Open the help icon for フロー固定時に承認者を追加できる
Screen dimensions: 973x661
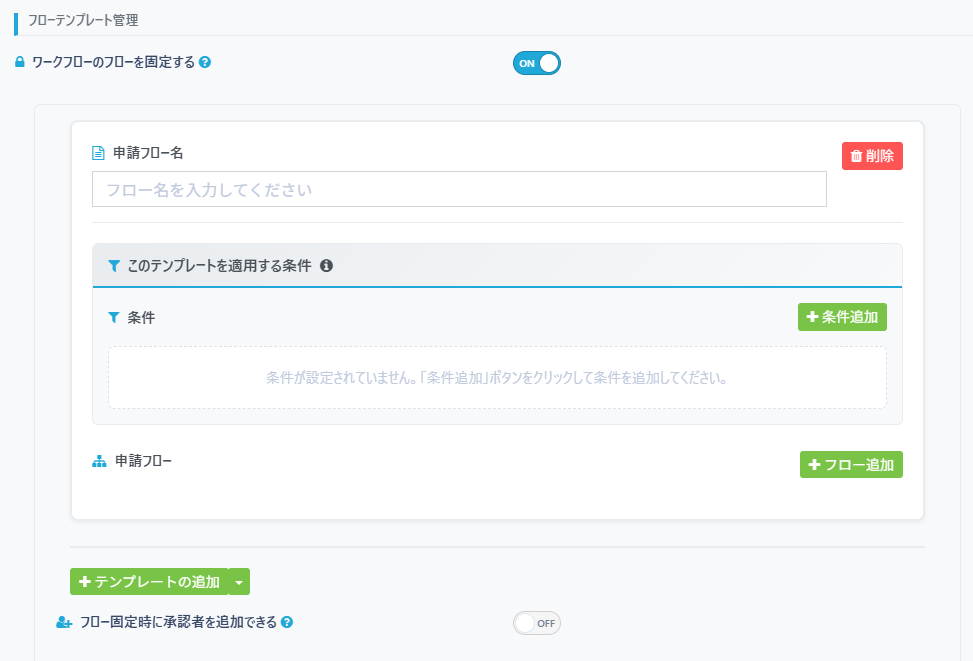[287, 622]
